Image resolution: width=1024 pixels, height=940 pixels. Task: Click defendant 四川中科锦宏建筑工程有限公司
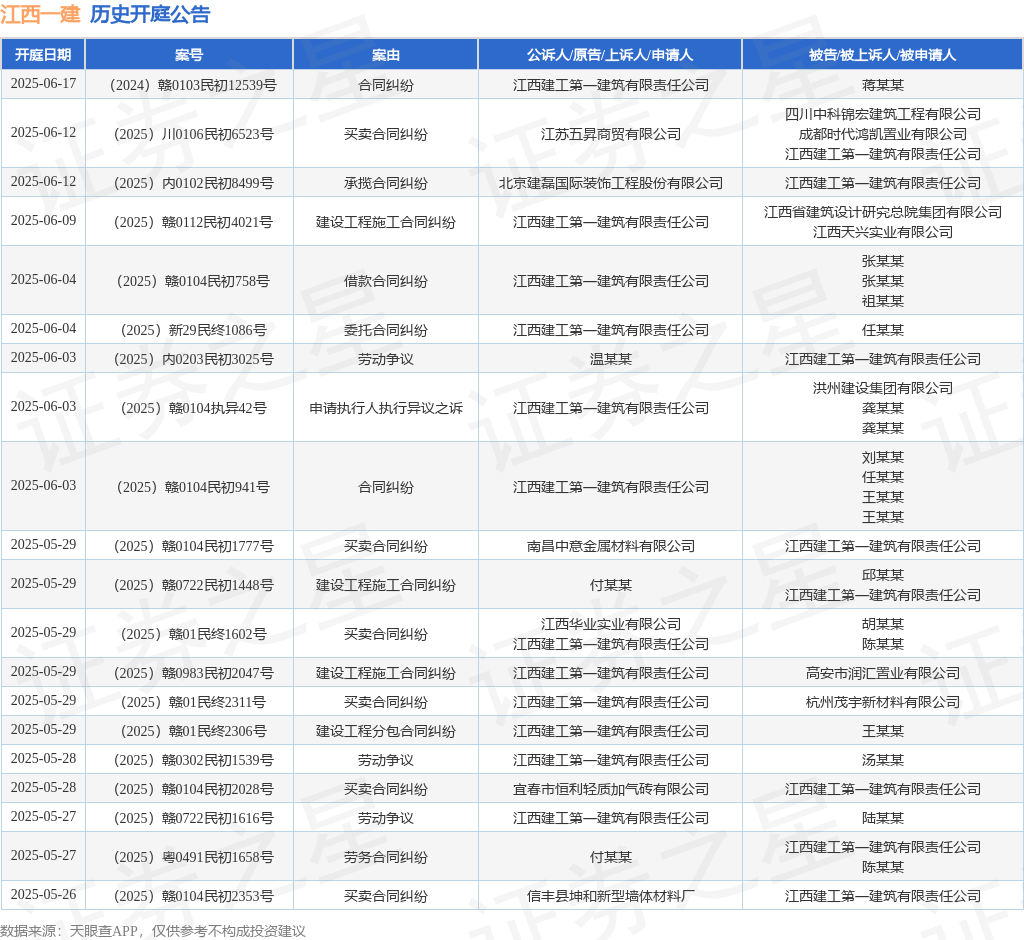point(882,114)
